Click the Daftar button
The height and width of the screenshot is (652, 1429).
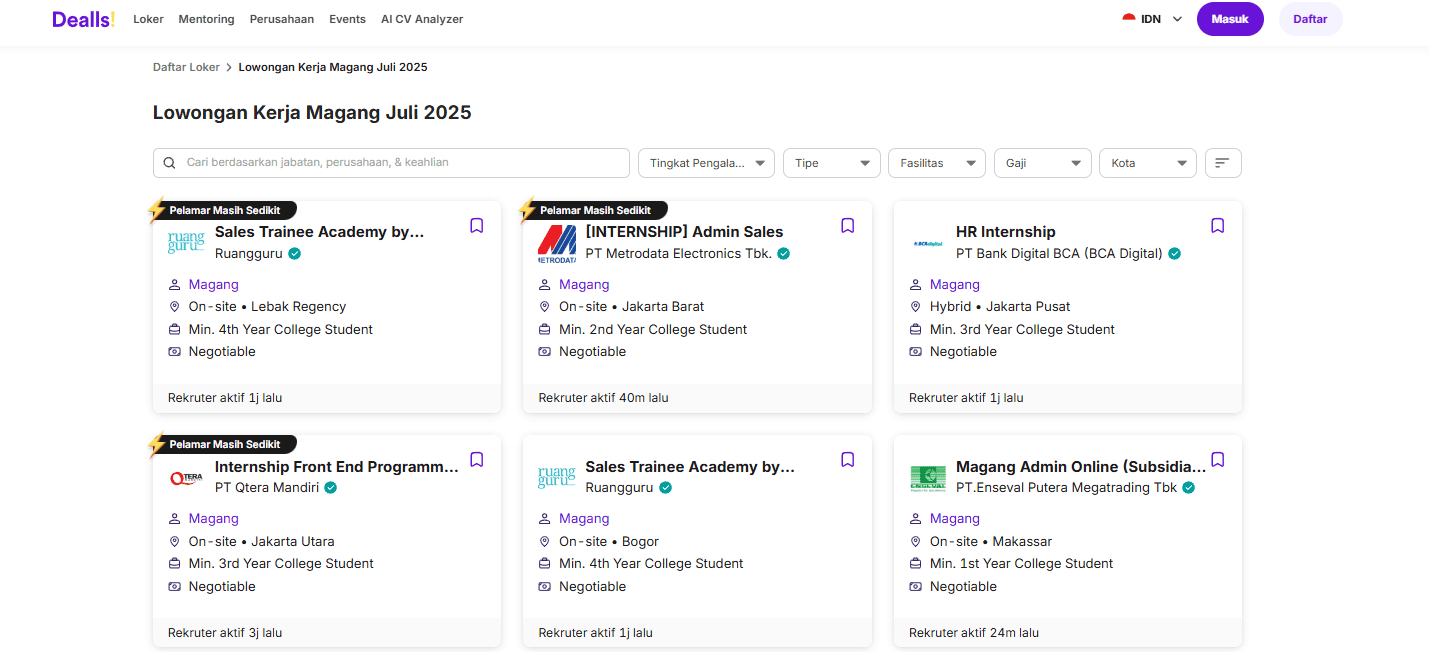[1310, 19]
